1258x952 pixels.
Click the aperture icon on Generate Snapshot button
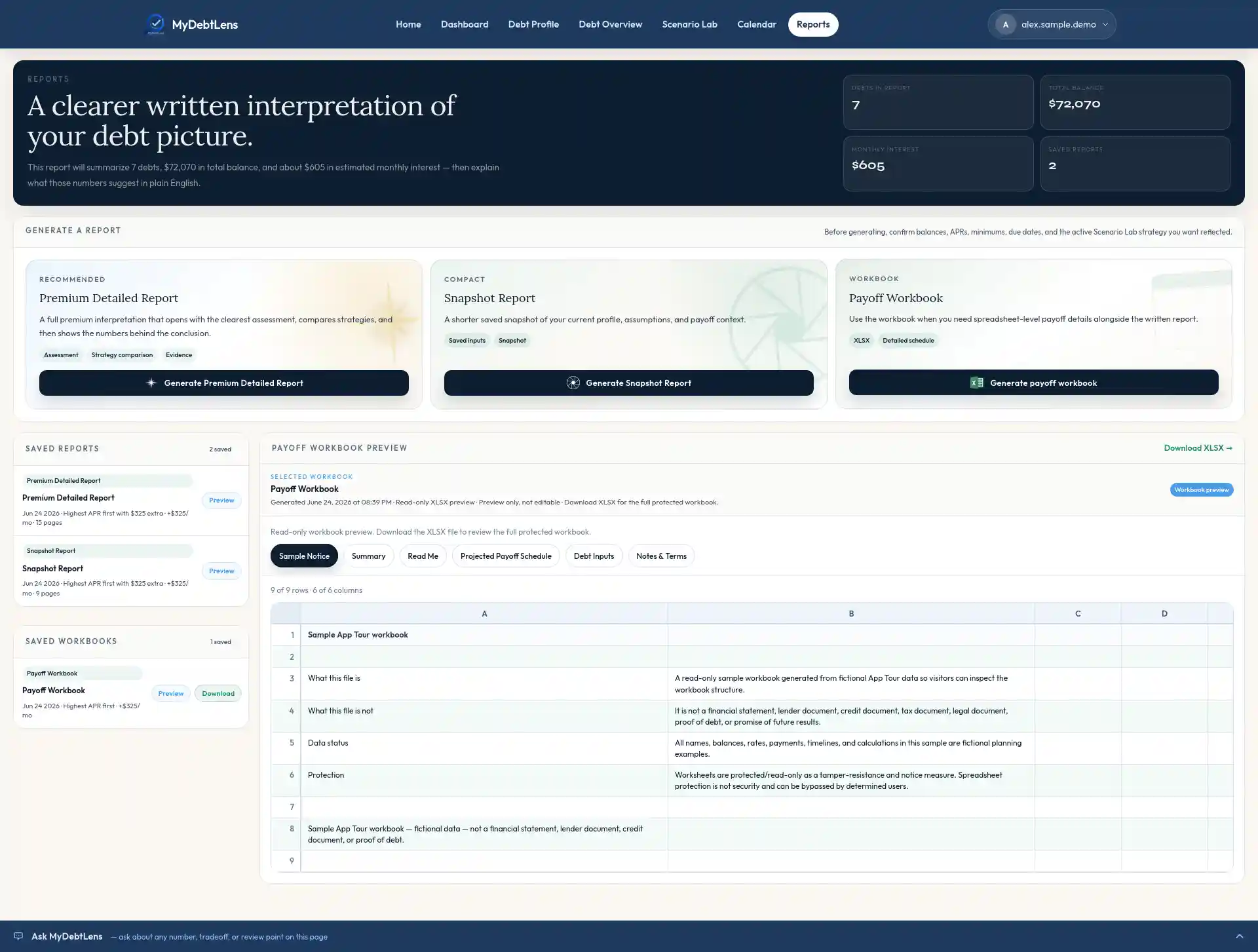tap(573, 383)
